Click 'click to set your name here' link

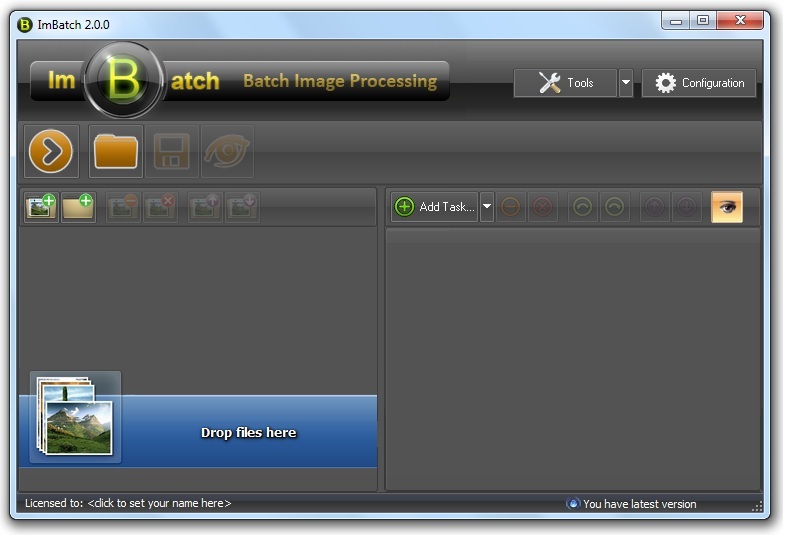(x=159, y=503)
